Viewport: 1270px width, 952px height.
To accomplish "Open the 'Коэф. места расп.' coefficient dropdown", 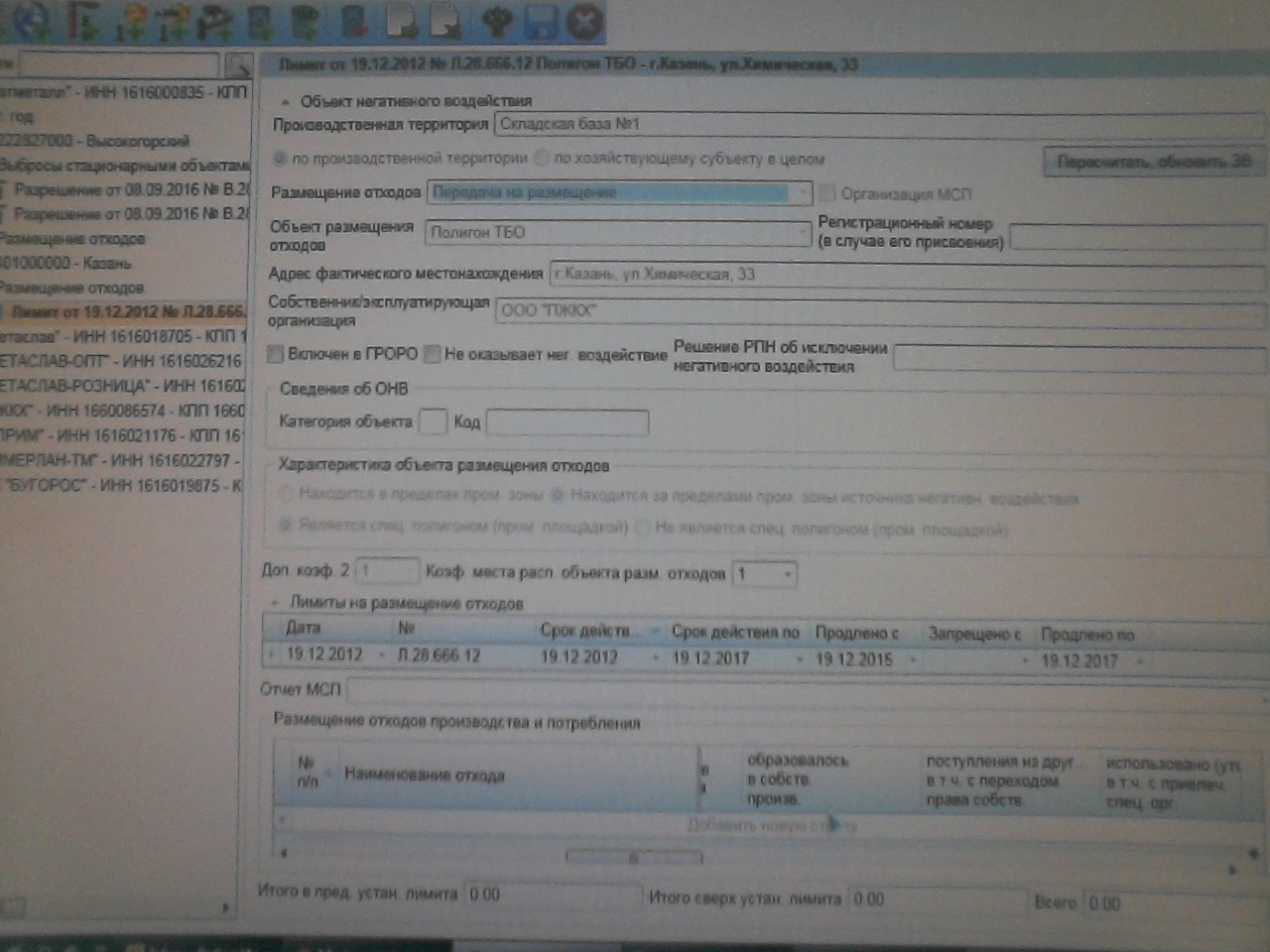I will [788, 574].
